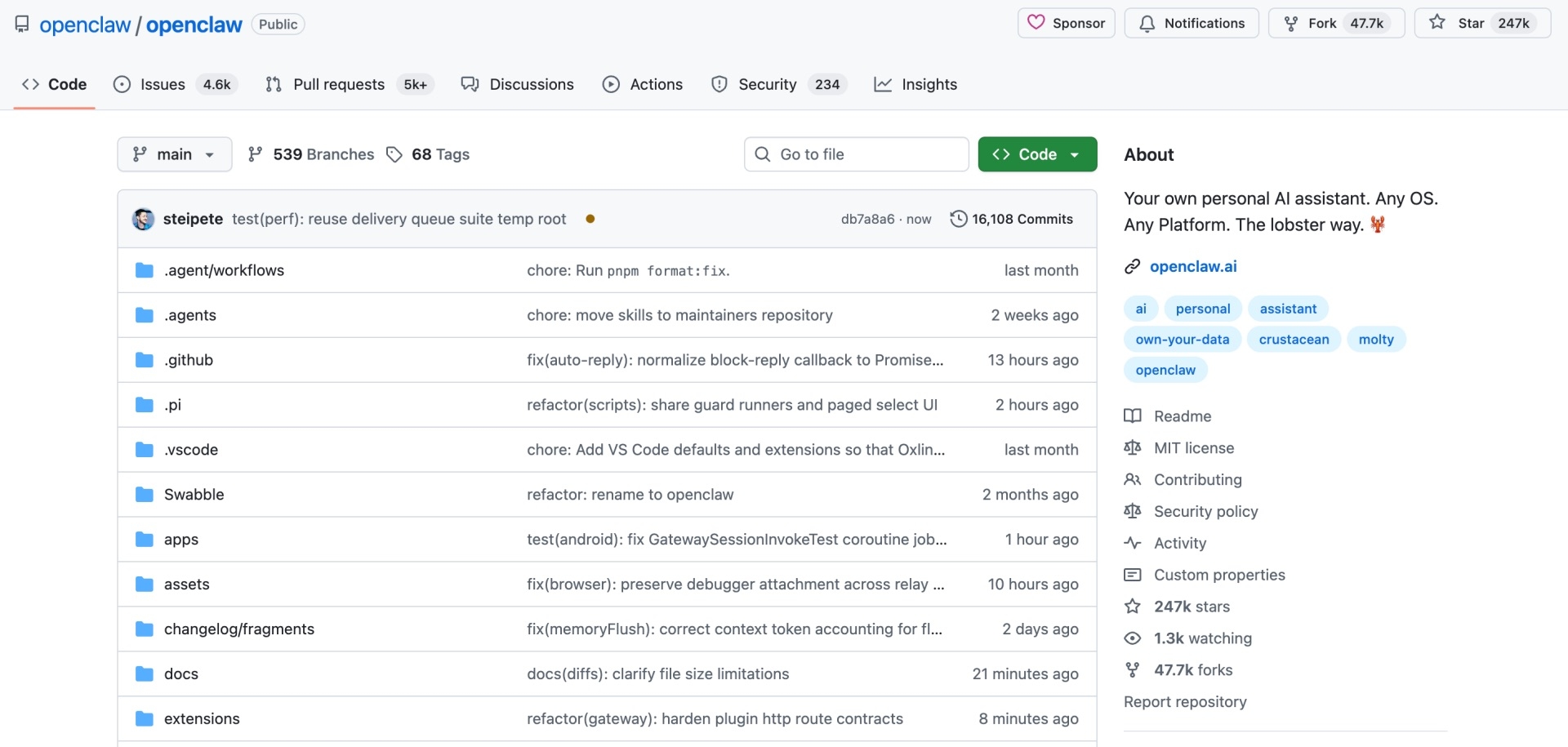Open the Contributing people icon
The image size is (1568, 747).
click(x=1134, y=479)
